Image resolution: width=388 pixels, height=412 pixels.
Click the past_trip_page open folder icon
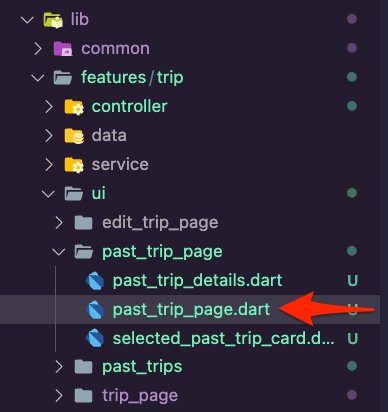pyautogui.click(x=84, y=252)
